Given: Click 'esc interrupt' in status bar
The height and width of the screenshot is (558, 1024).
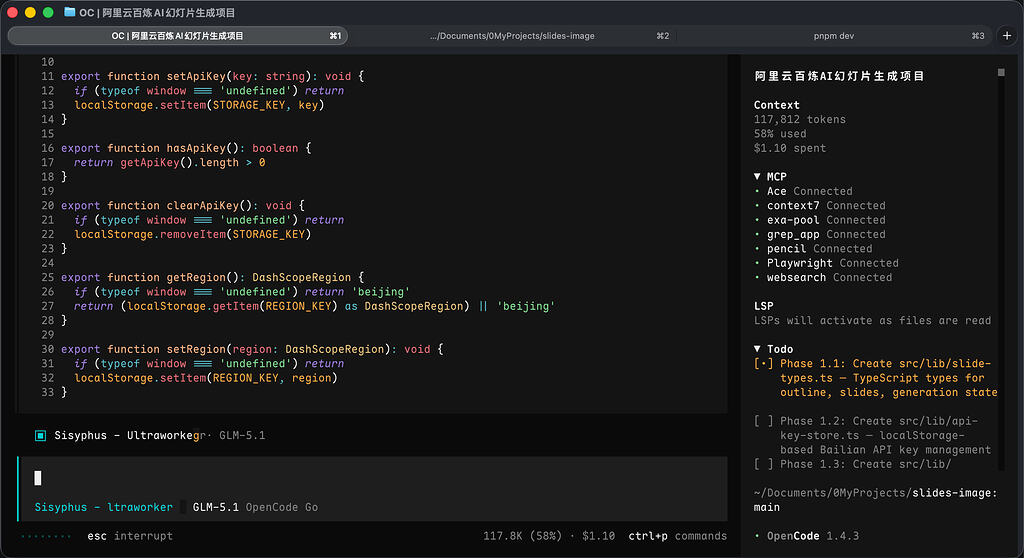Looking at the screenshot, I should point(130,536).
